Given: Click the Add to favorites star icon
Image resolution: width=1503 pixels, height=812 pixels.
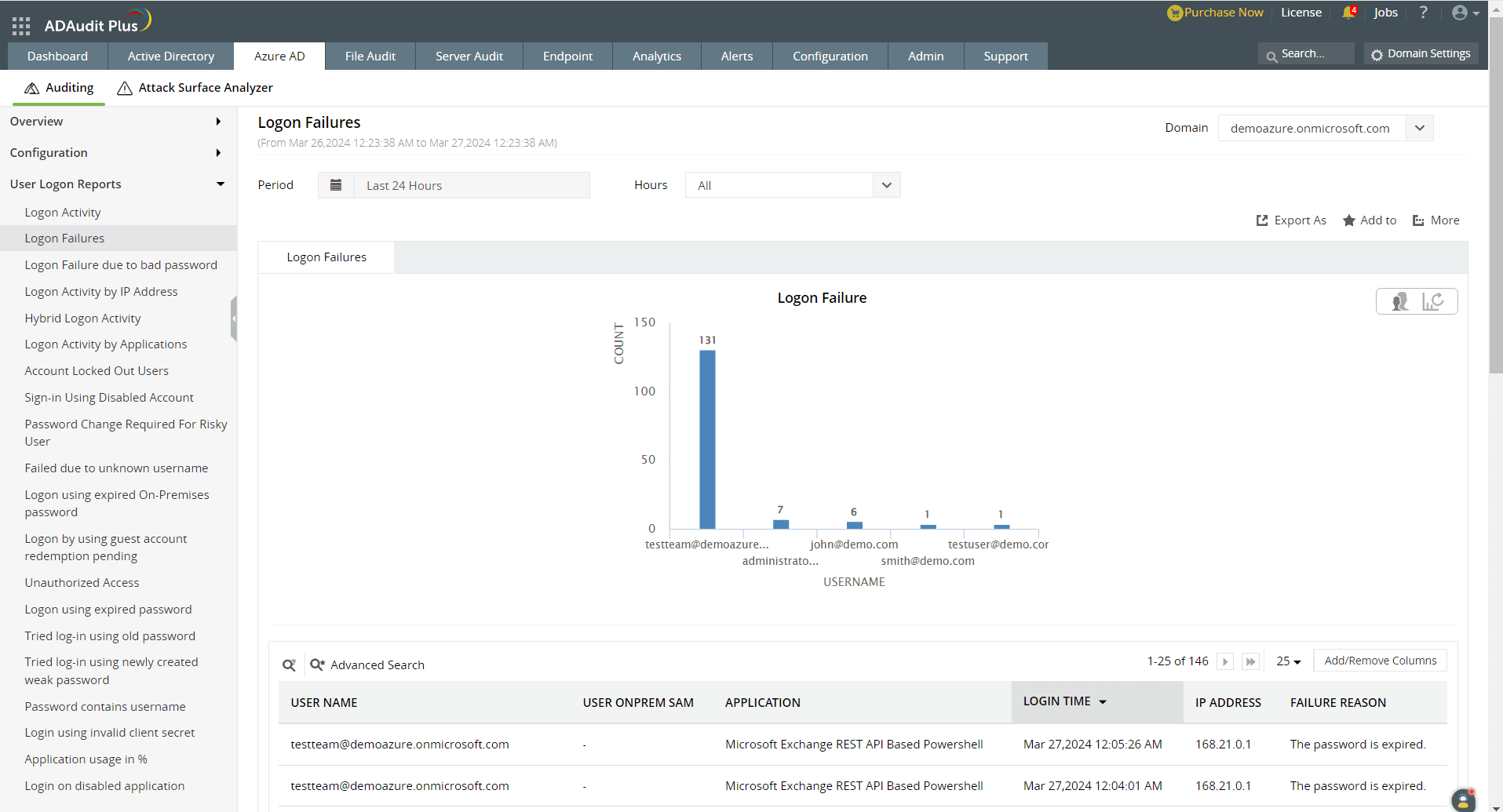Looking at the screenshot, I should point(1348,220).
